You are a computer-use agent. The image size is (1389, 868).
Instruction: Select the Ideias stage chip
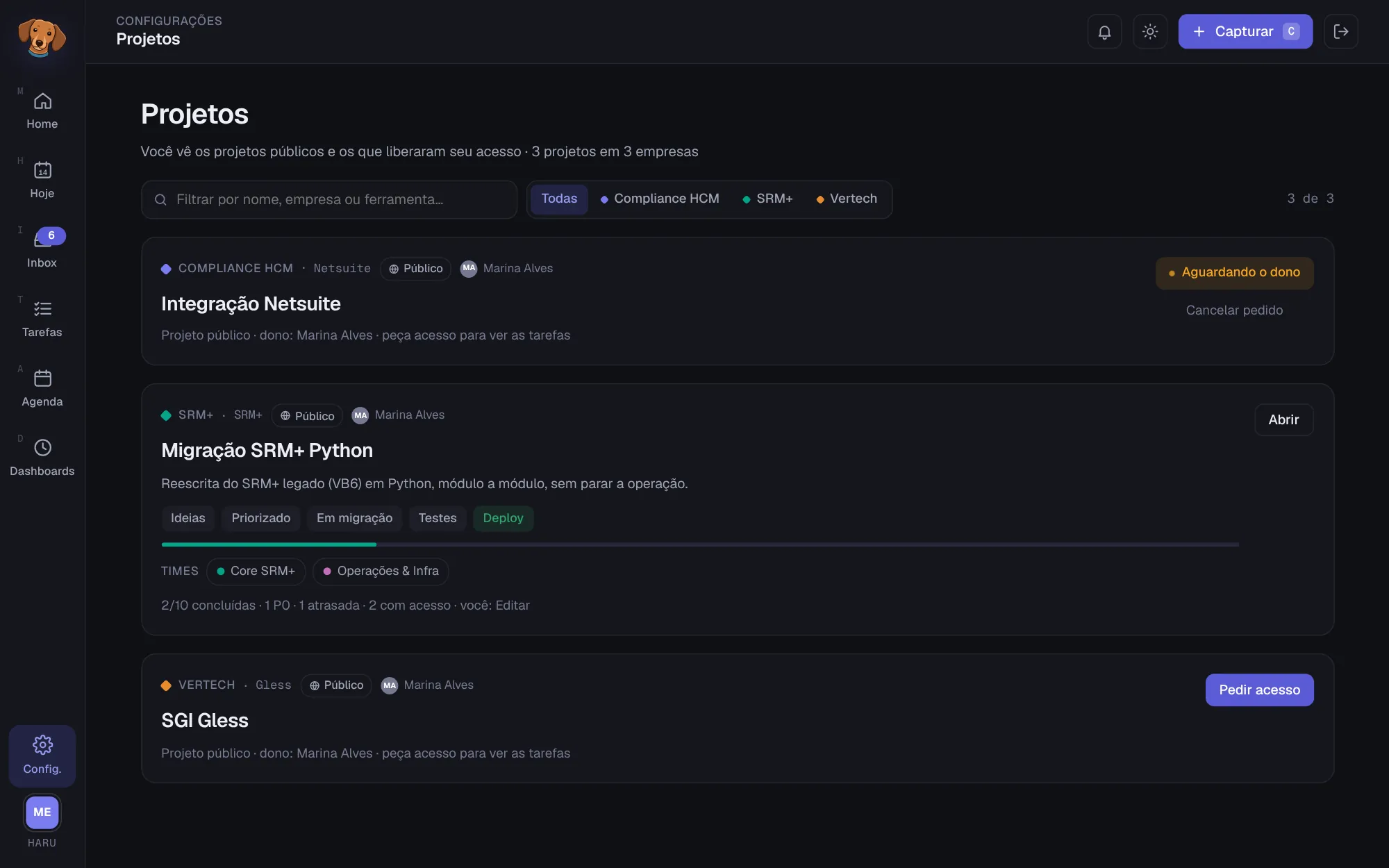pyautogui.click(x=188, y=519)
